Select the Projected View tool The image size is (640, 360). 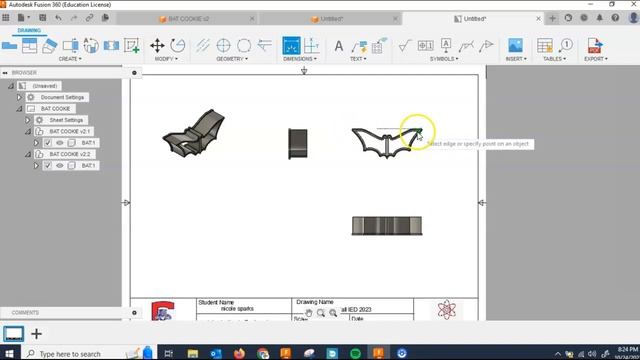tap(29, 46)
